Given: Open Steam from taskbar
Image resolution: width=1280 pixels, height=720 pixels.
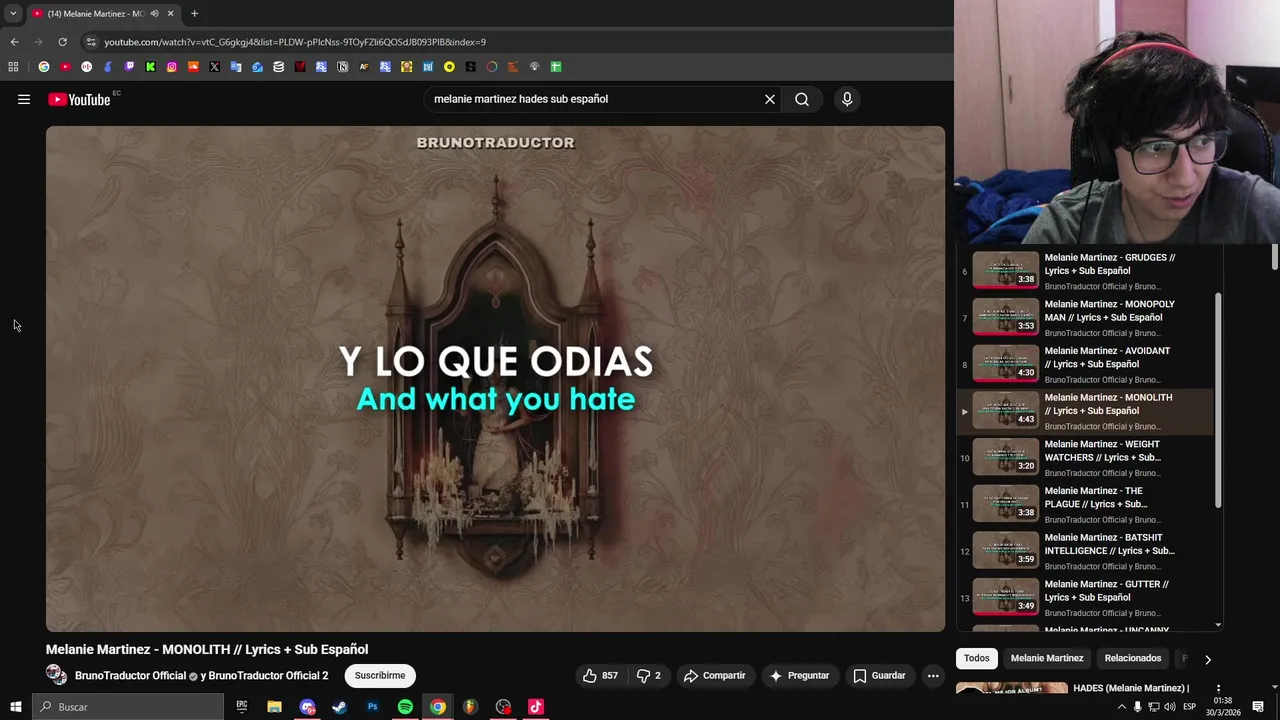Looking at the screenshot, I should tap(340, 707).
